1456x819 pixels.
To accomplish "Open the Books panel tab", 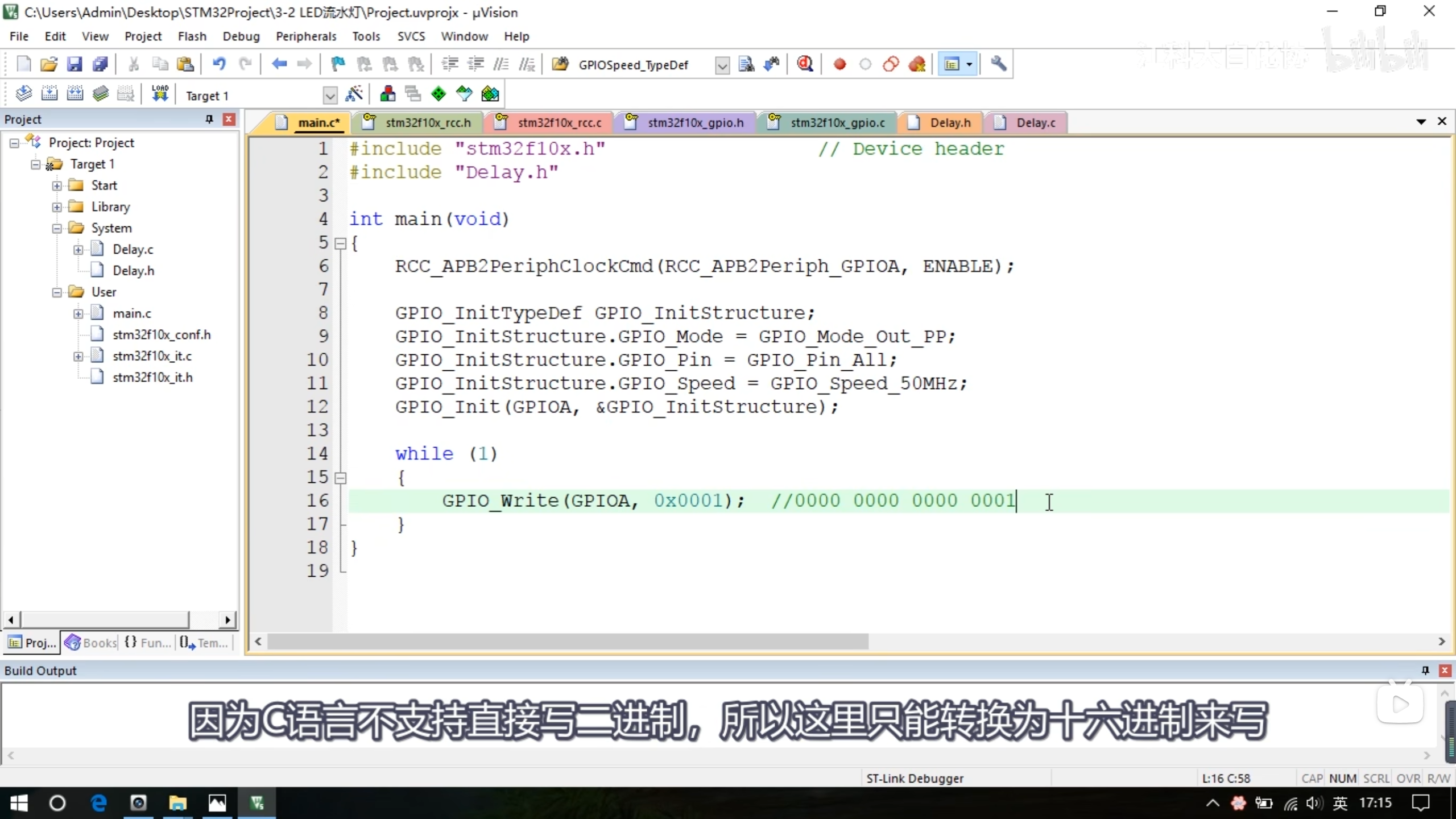I will (91, 643).
